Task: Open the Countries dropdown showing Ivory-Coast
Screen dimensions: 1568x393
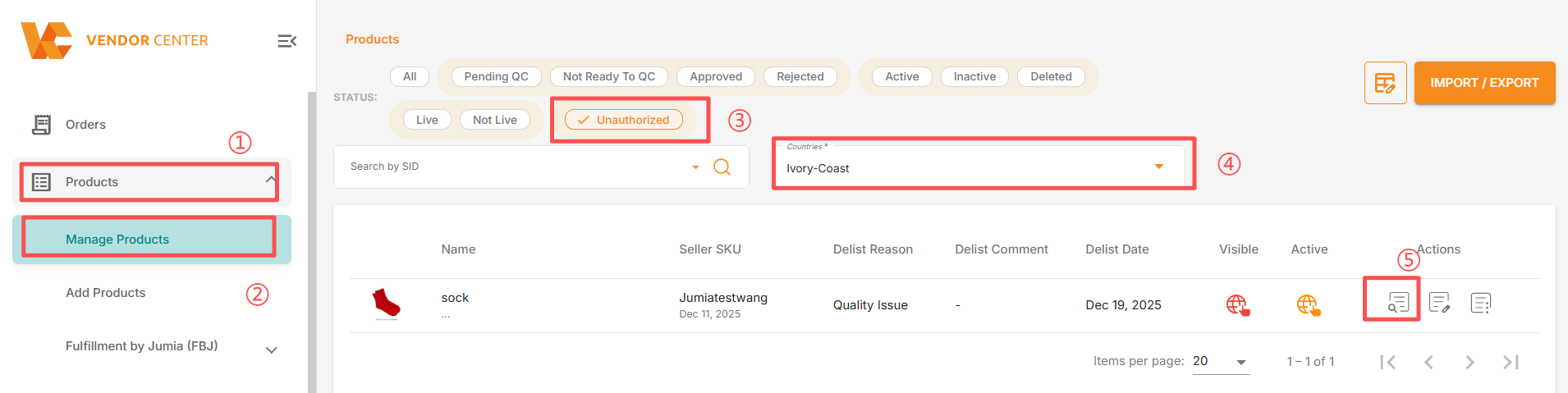Action: (979, 167)
